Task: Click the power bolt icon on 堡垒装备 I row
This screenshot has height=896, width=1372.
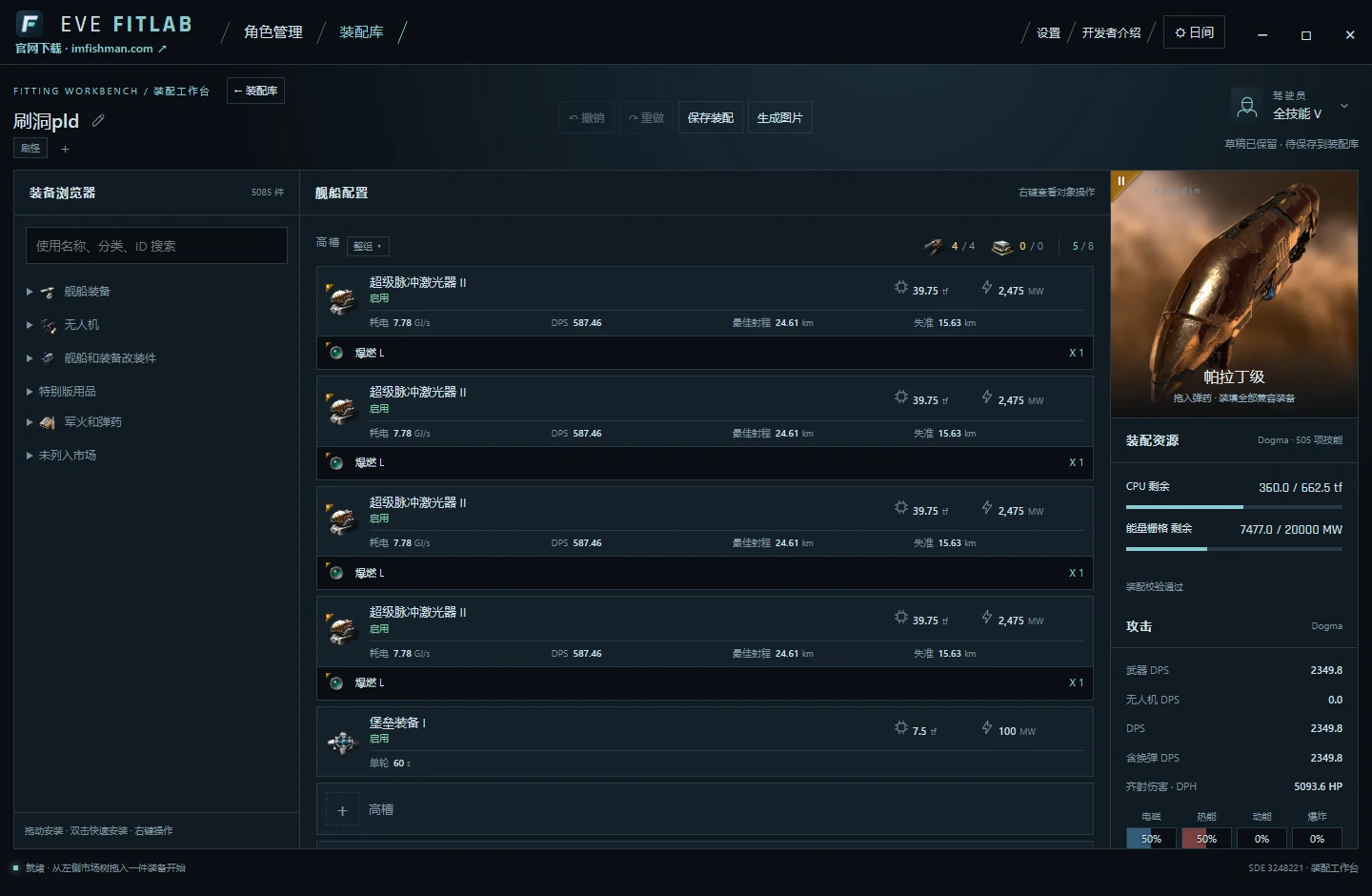Action: pos(987,728)
